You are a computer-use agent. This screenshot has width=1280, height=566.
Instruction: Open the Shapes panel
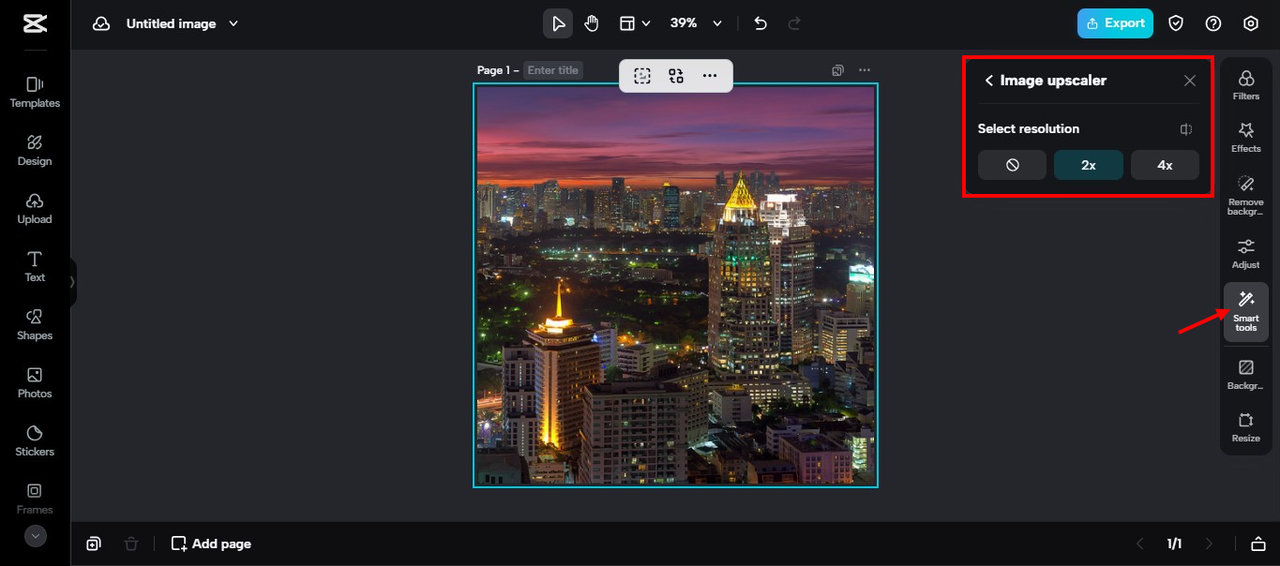tap(34, 324)
